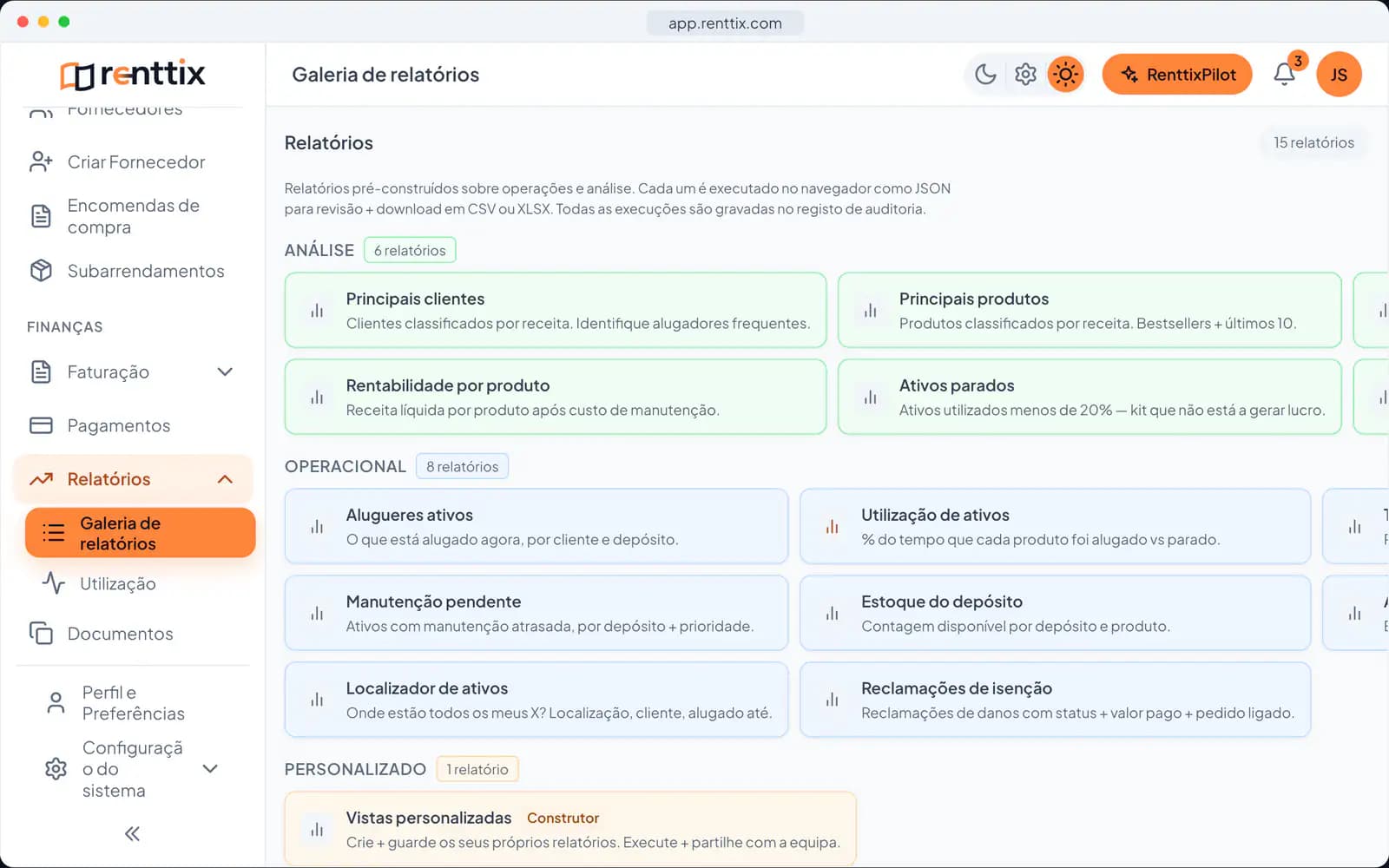The width and height of the screenshot is (1389, 868).
Task: Expand the Faturação chevron
Action: (225, 372)
